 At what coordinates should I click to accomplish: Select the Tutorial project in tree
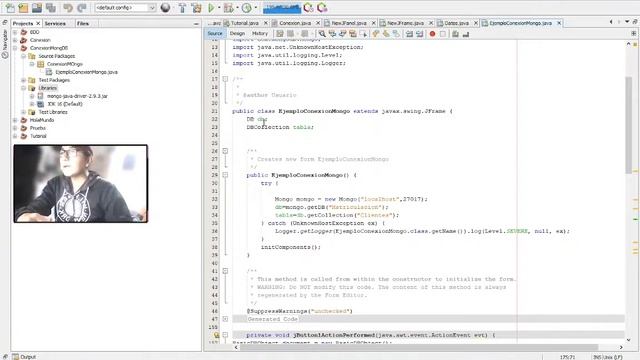38,136
